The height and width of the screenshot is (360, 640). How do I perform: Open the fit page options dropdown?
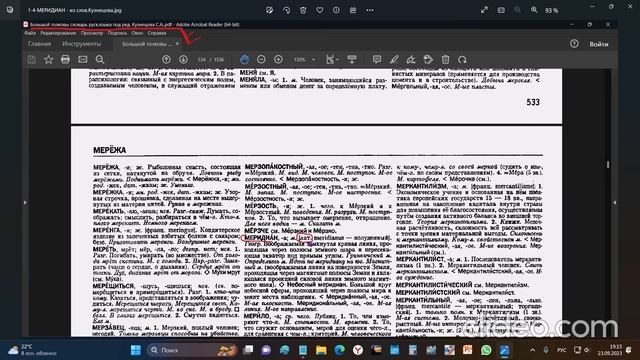332,60
